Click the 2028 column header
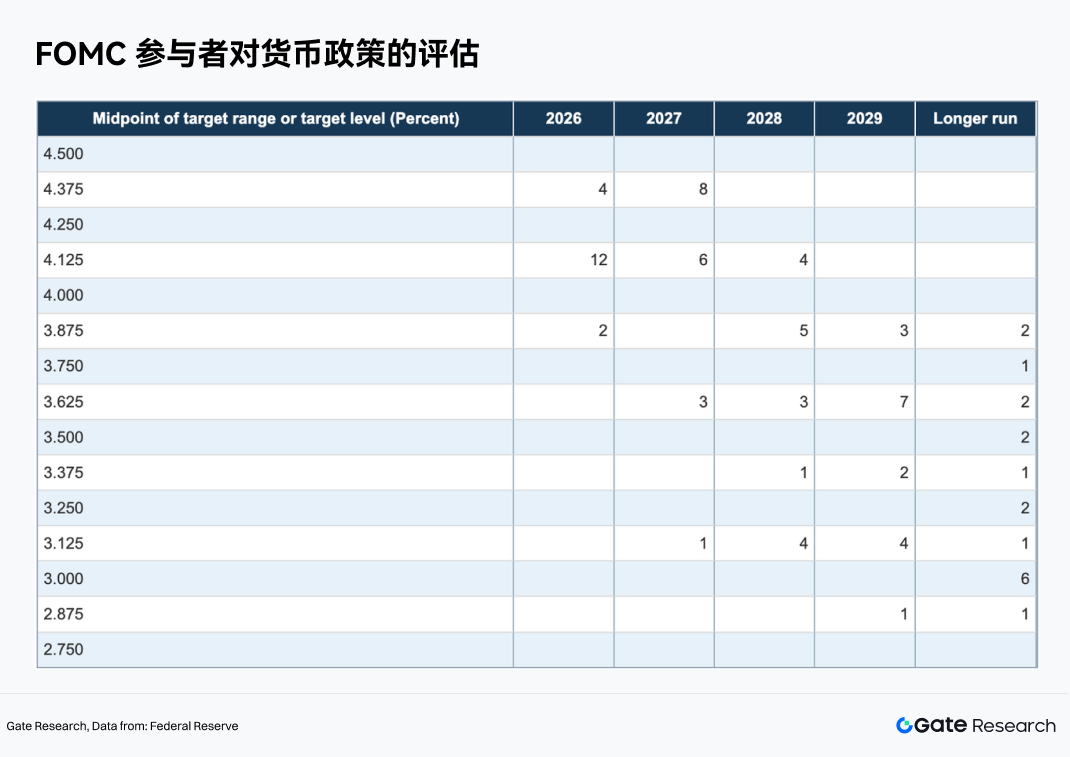This screenshot has width=1070, height=757. [x=764, y=119]
